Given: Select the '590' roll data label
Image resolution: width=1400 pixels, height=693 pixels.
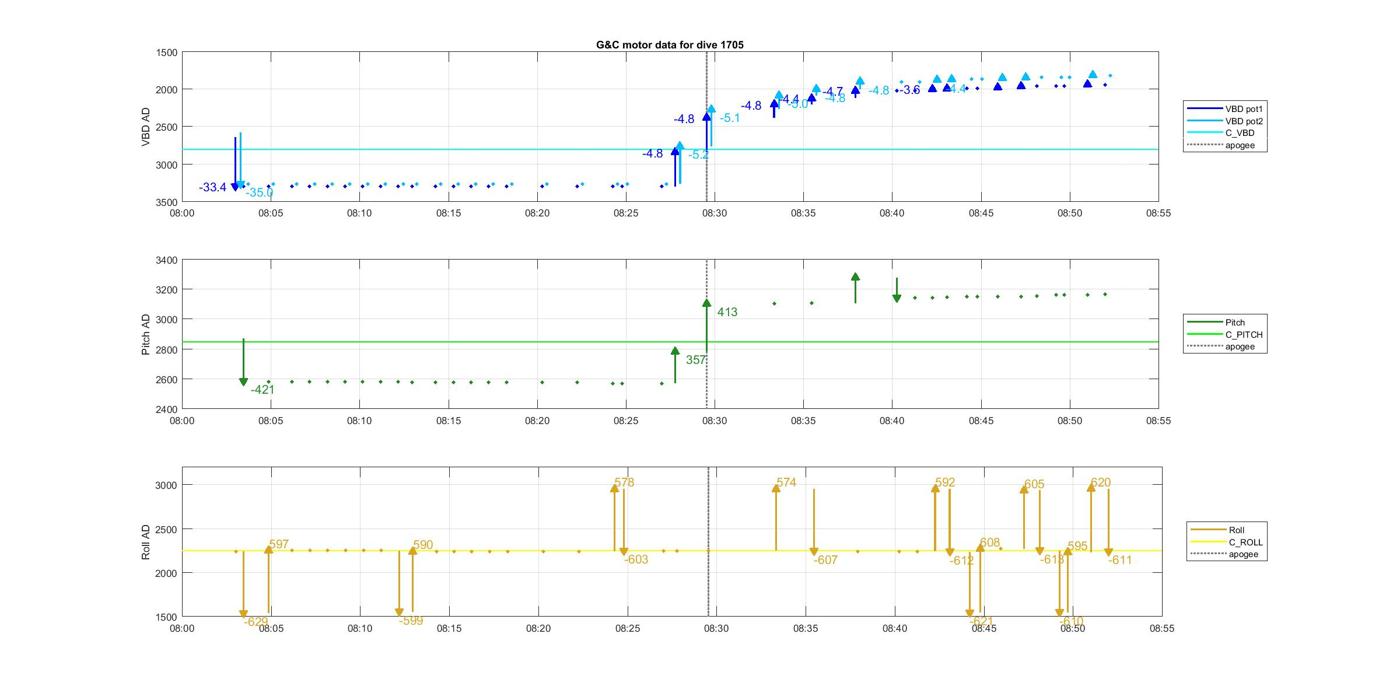Looking at the screenshot, I should [x=423, y=546].
